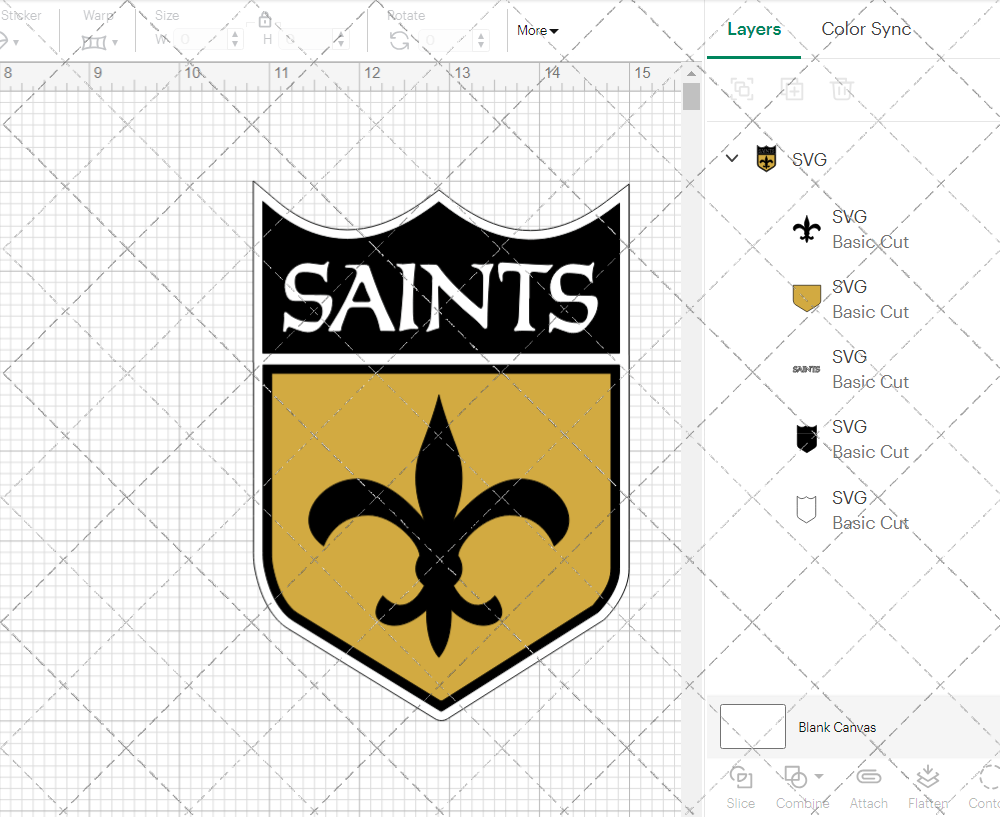Viewport: 1000px width, 817px height.
Task: Increase rotation with stepper up arrow
Action: [481, 35]
